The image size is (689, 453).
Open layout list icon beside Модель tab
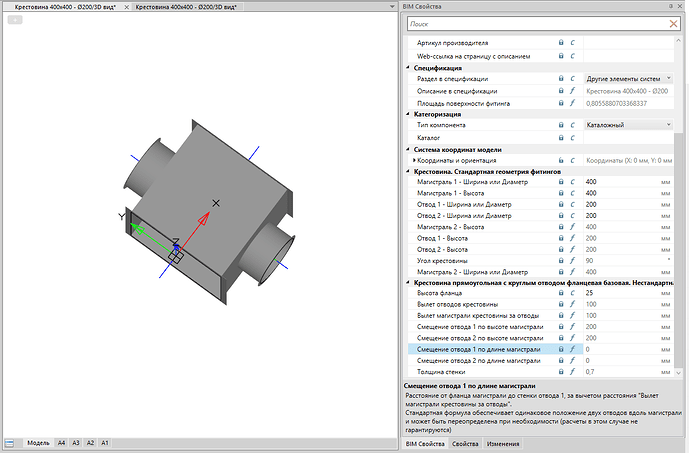point(9,443)
